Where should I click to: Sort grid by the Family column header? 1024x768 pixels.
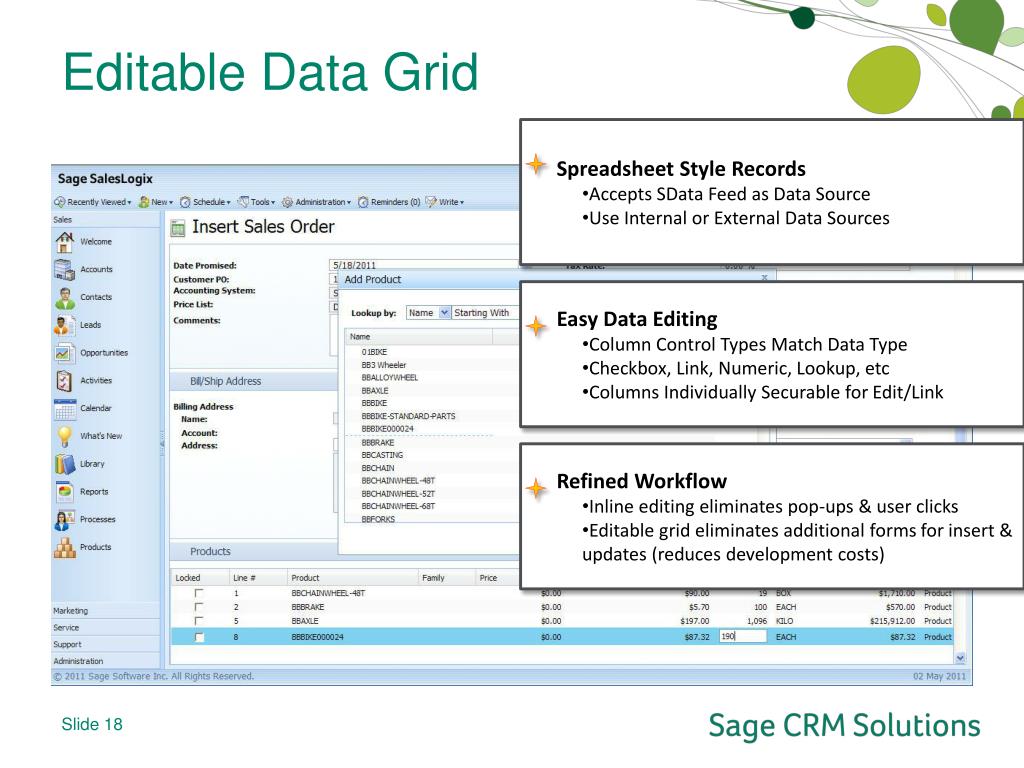point(447,578)
